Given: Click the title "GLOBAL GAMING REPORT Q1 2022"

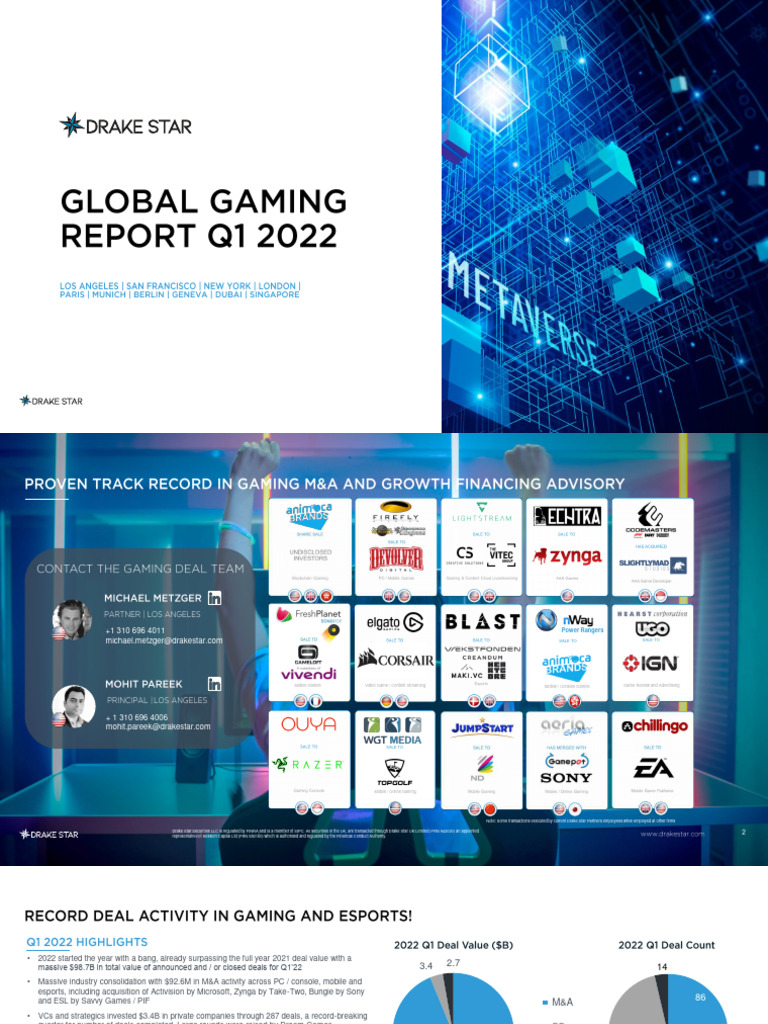Looking at the screenshot, I should pos(204,218).
